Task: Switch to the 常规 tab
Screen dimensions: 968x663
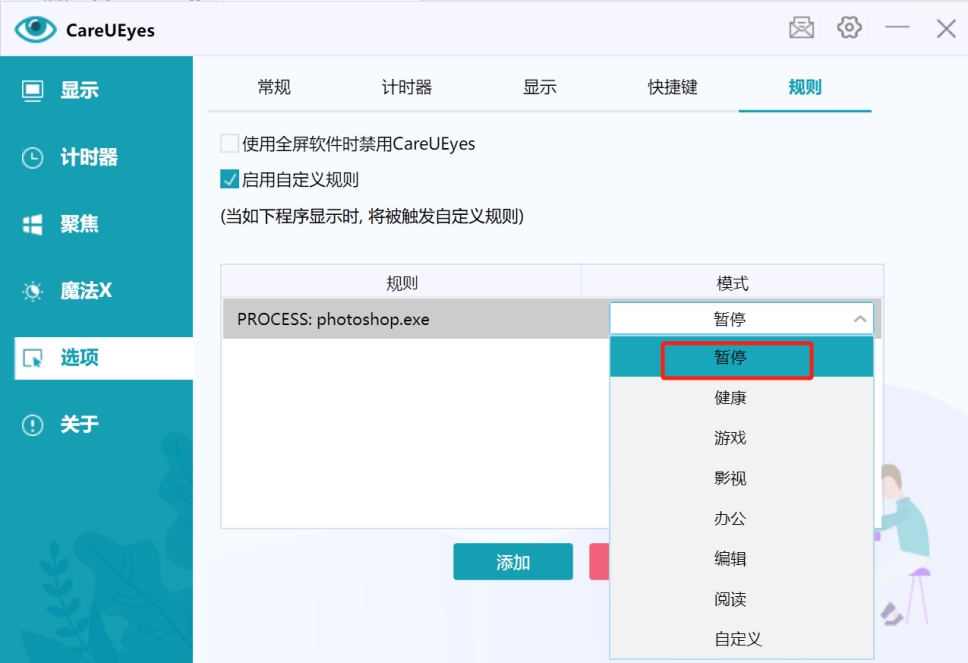Action: pos(274,87)
